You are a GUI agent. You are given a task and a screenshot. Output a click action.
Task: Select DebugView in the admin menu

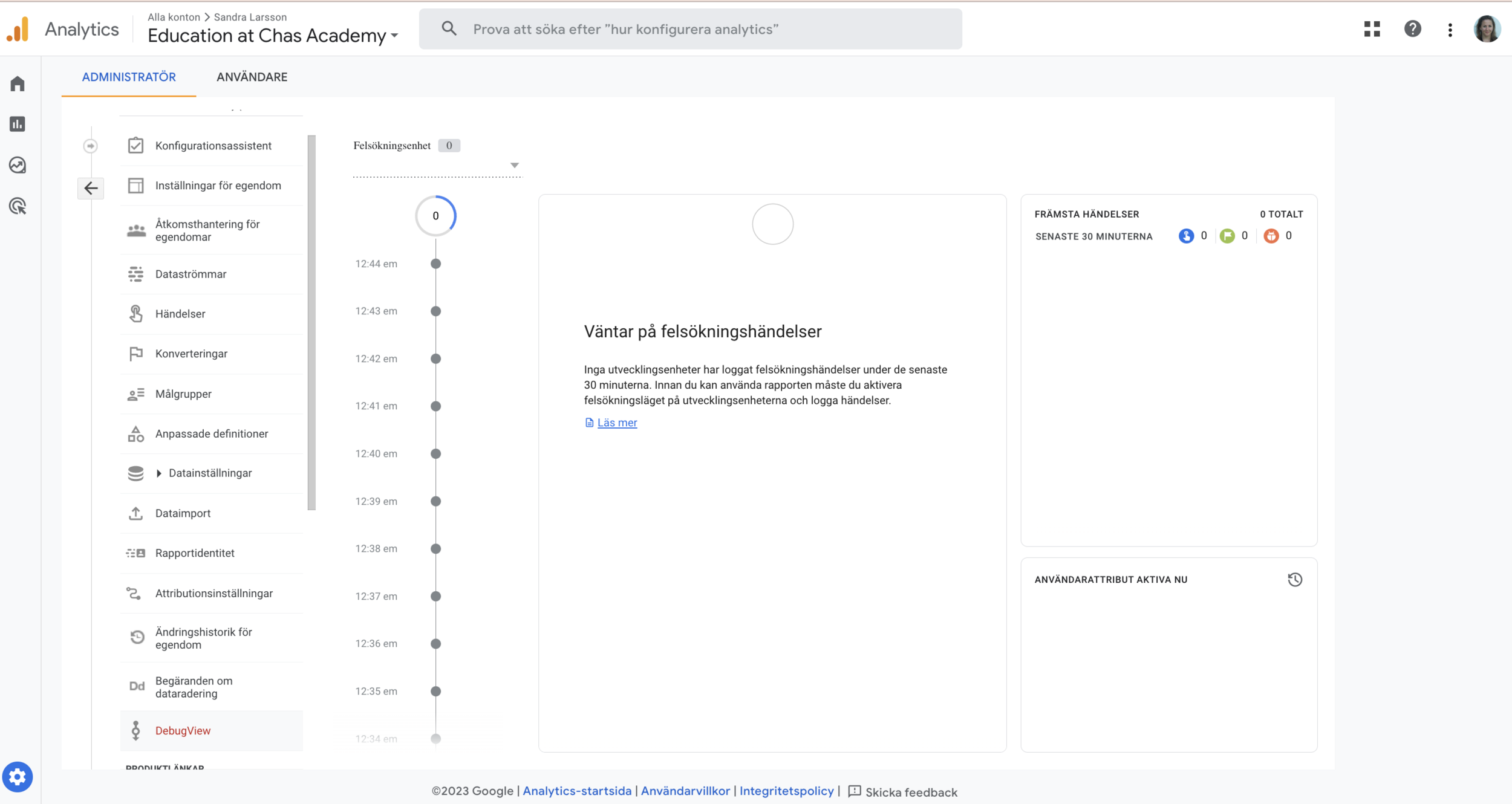click(x=183, y=730)
